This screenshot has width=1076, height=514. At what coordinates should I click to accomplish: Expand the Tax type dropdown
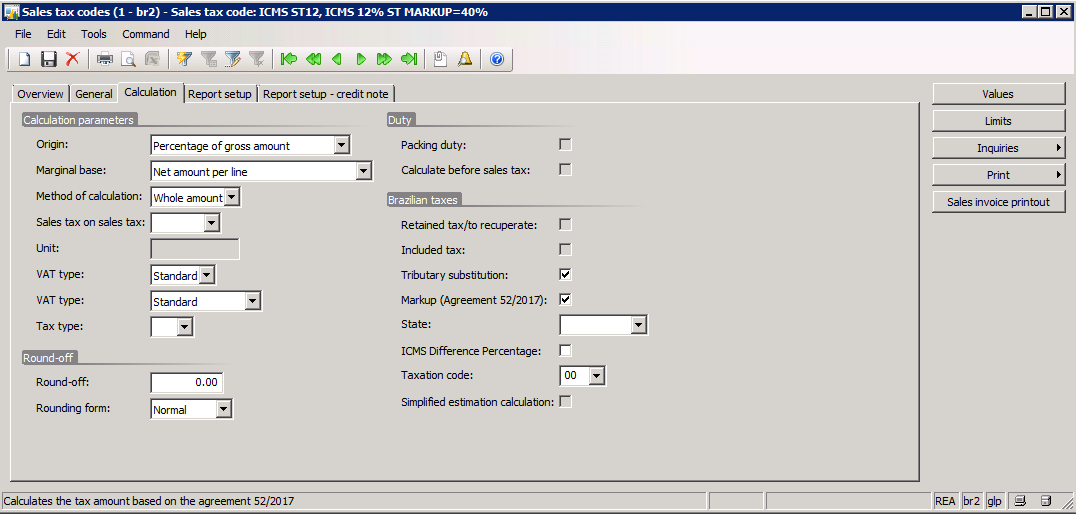coord(184,327)
